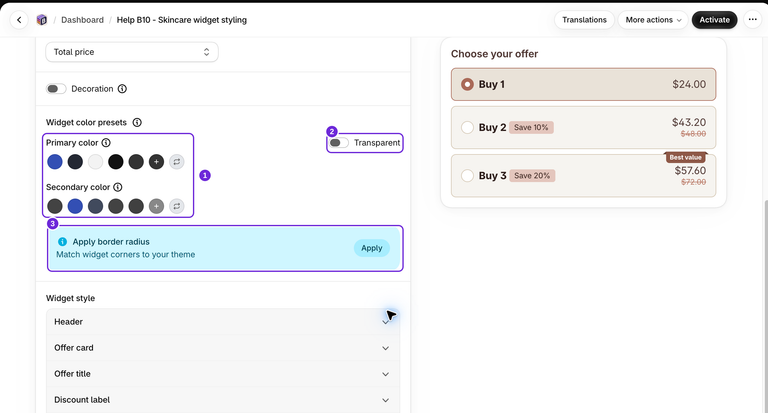This screenshot has height=413, width=768.
Task: Show info for Decoration option
Action: 122,89
